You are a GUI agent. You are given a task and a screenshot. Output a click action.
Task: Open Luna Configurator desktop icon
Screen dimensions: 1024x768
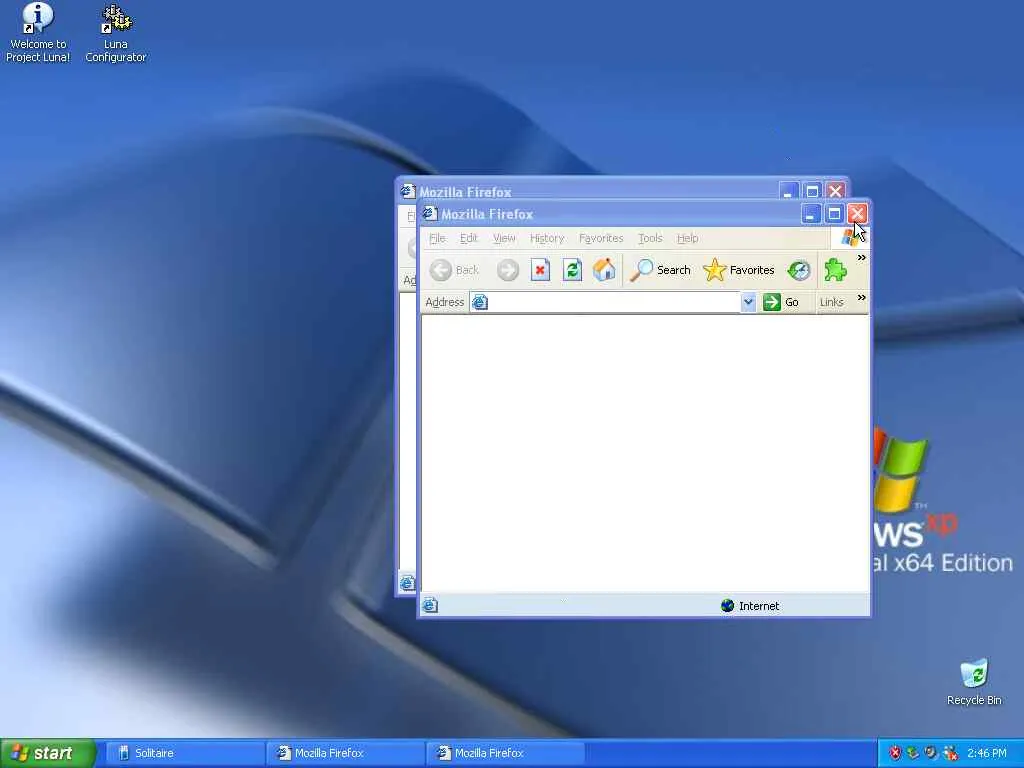pyautogui.click(x=116, y=32)
